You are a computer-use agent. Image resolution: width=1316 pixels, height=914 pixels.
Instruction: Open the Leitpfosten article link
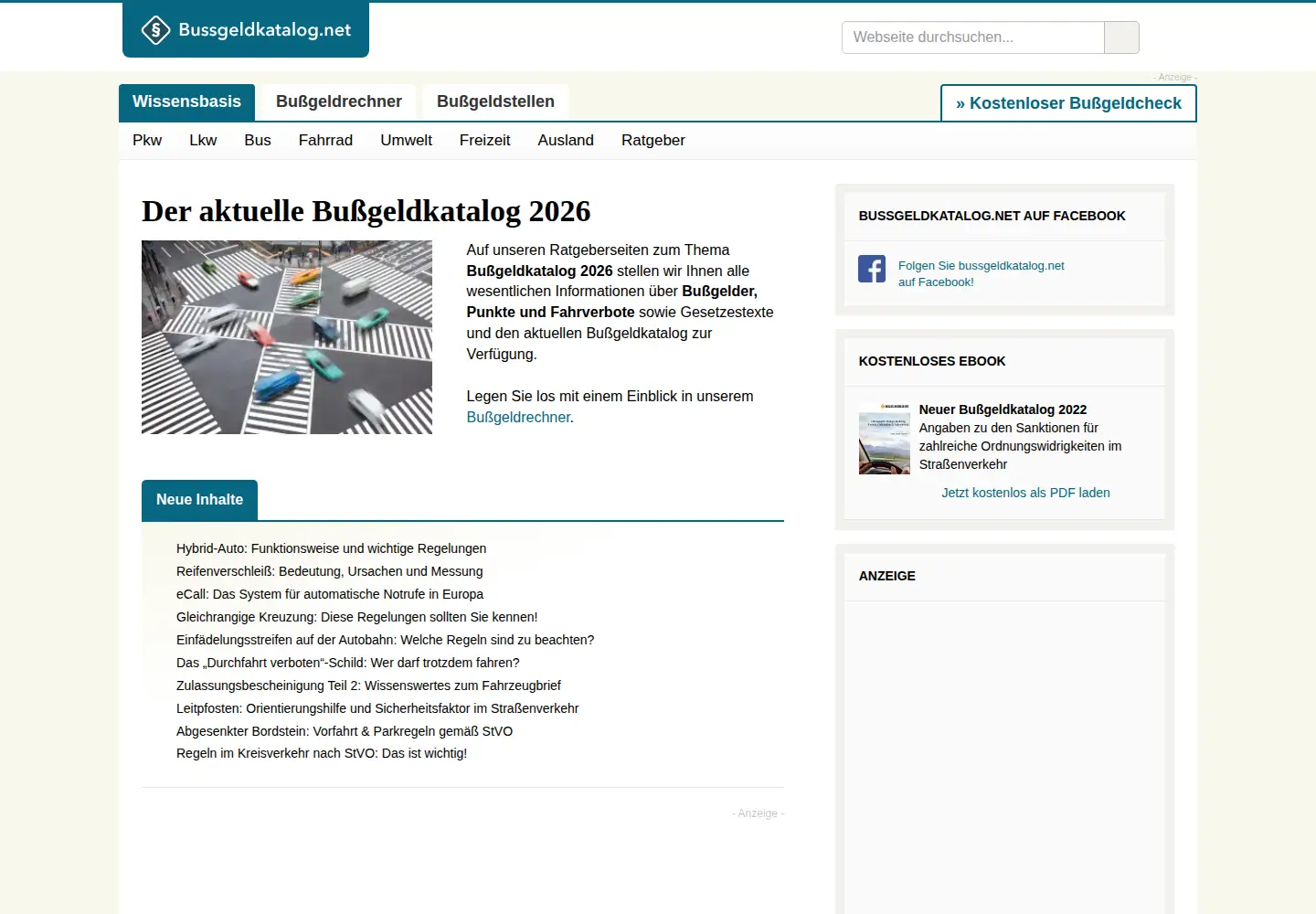[377, 708]
